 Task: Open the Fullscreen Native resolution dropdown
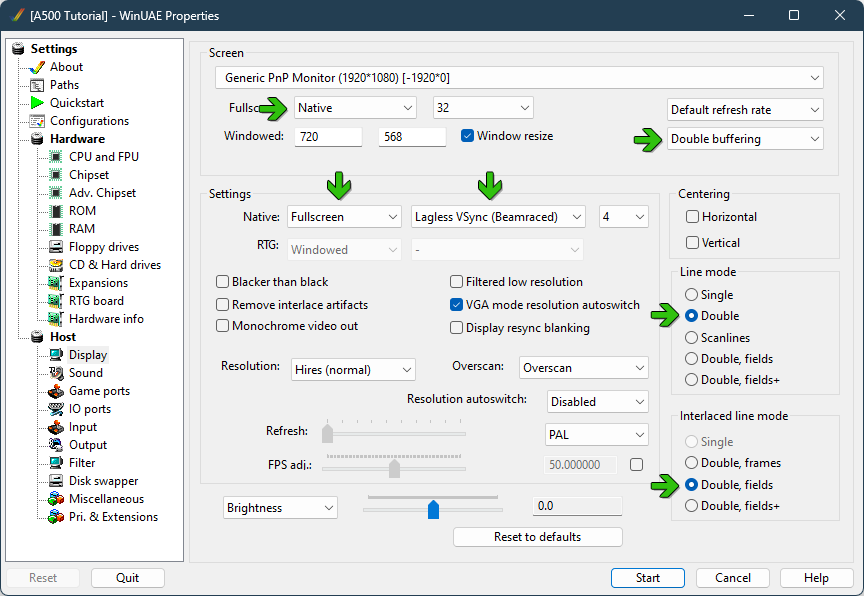[355, 108]
